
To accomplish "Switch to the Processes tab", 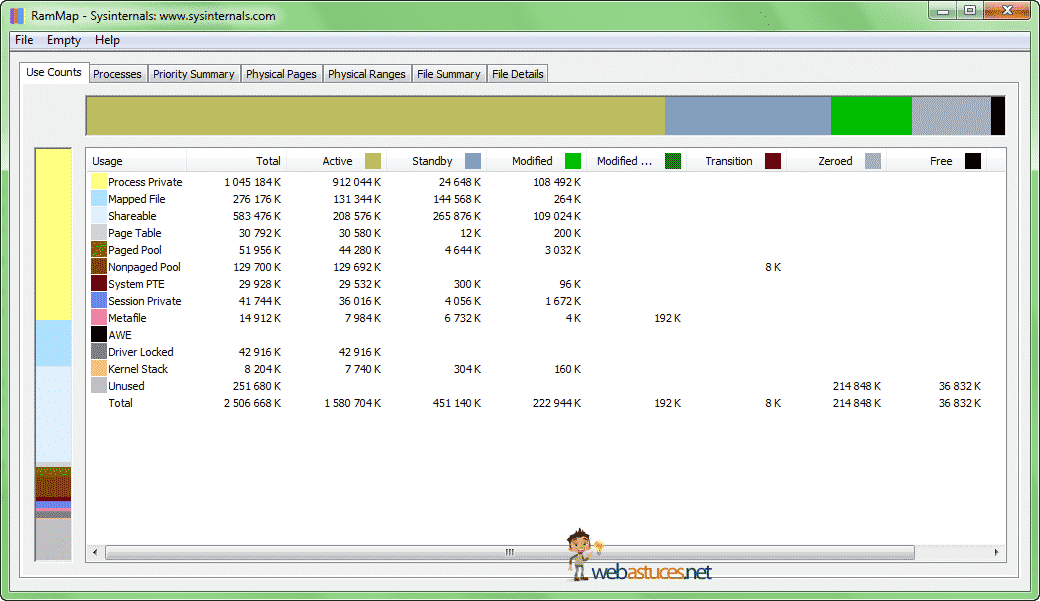I will pyautogui.click(x=117, y=74).
